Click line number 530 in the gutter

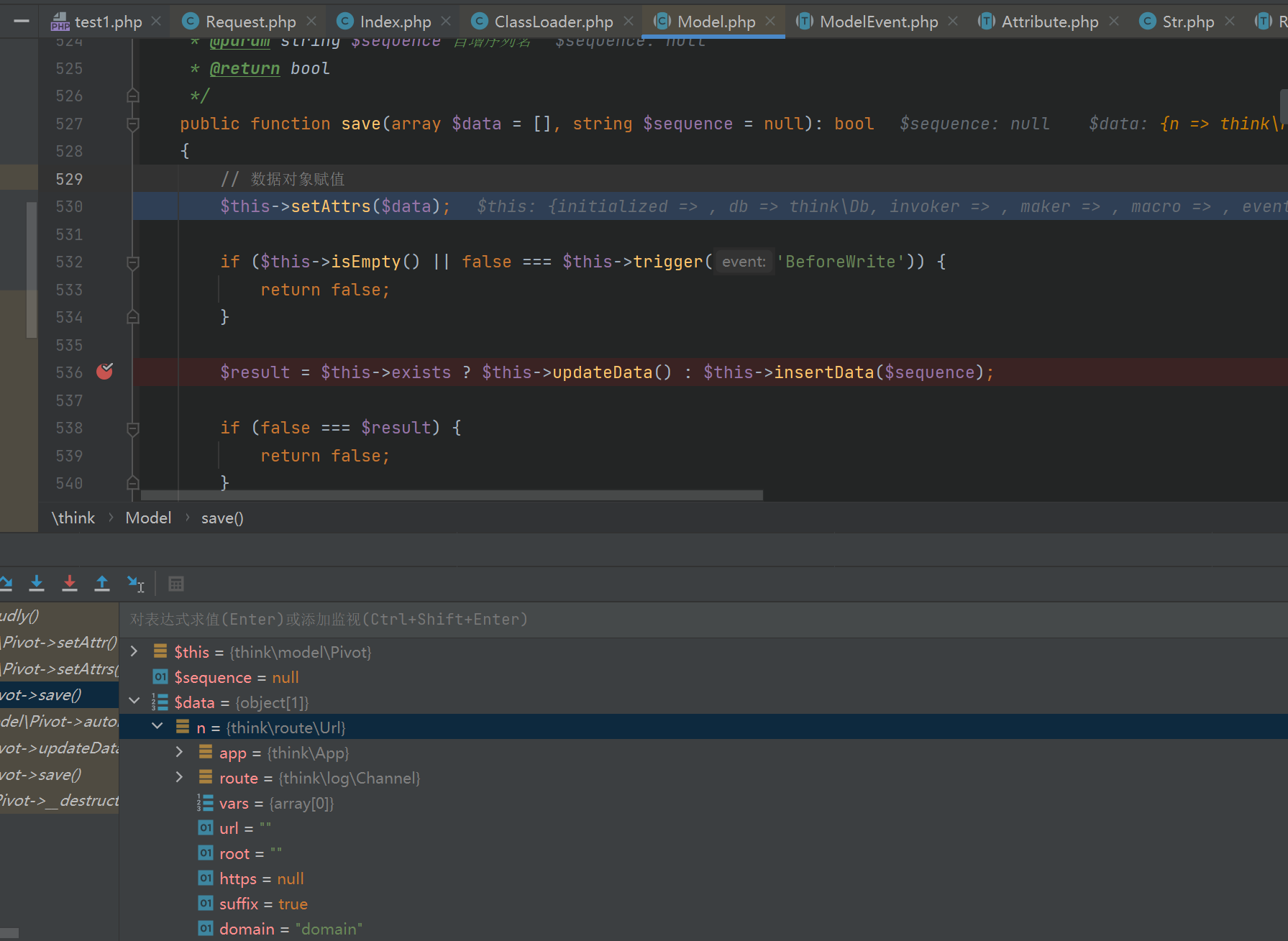coord(69,206)
